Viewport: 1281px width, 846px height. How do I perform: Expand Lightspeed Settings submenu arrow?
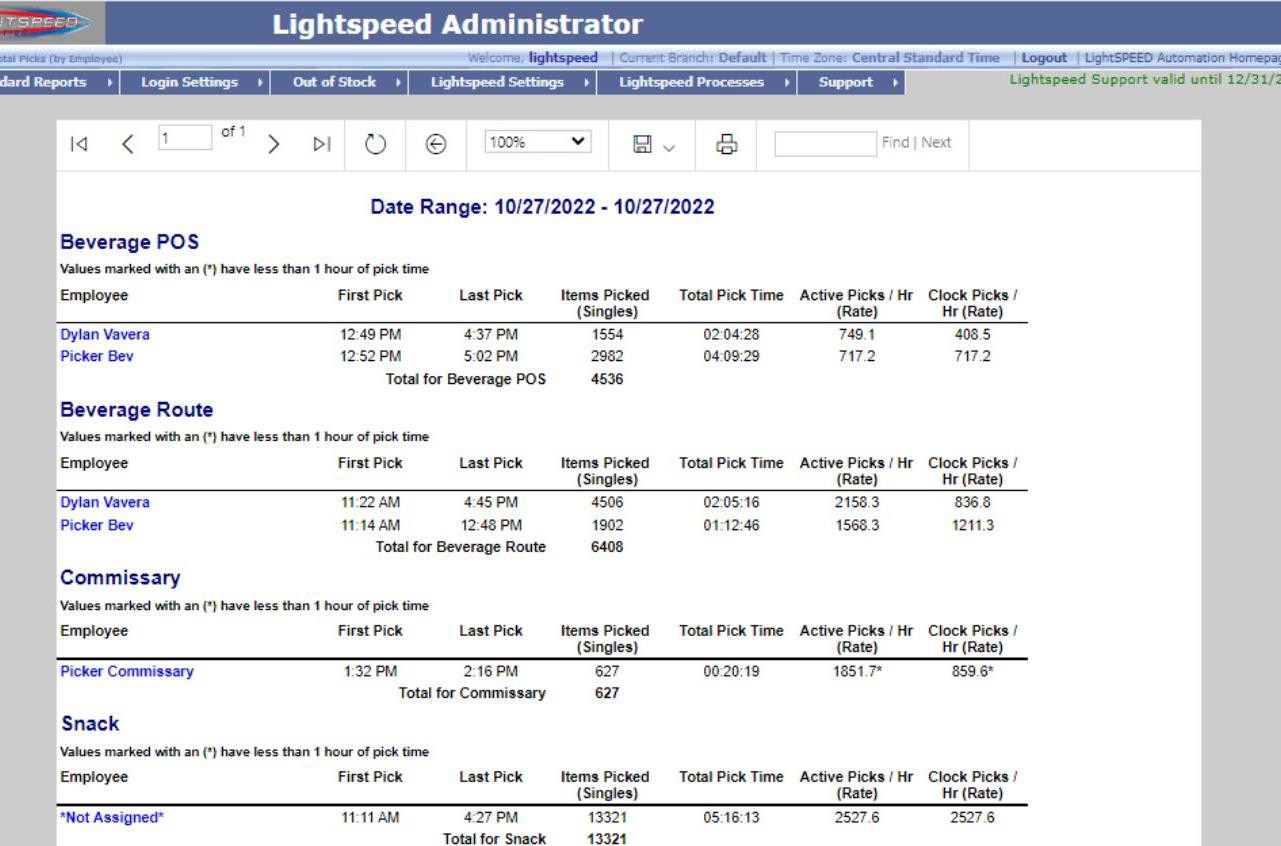coord(586,82)
